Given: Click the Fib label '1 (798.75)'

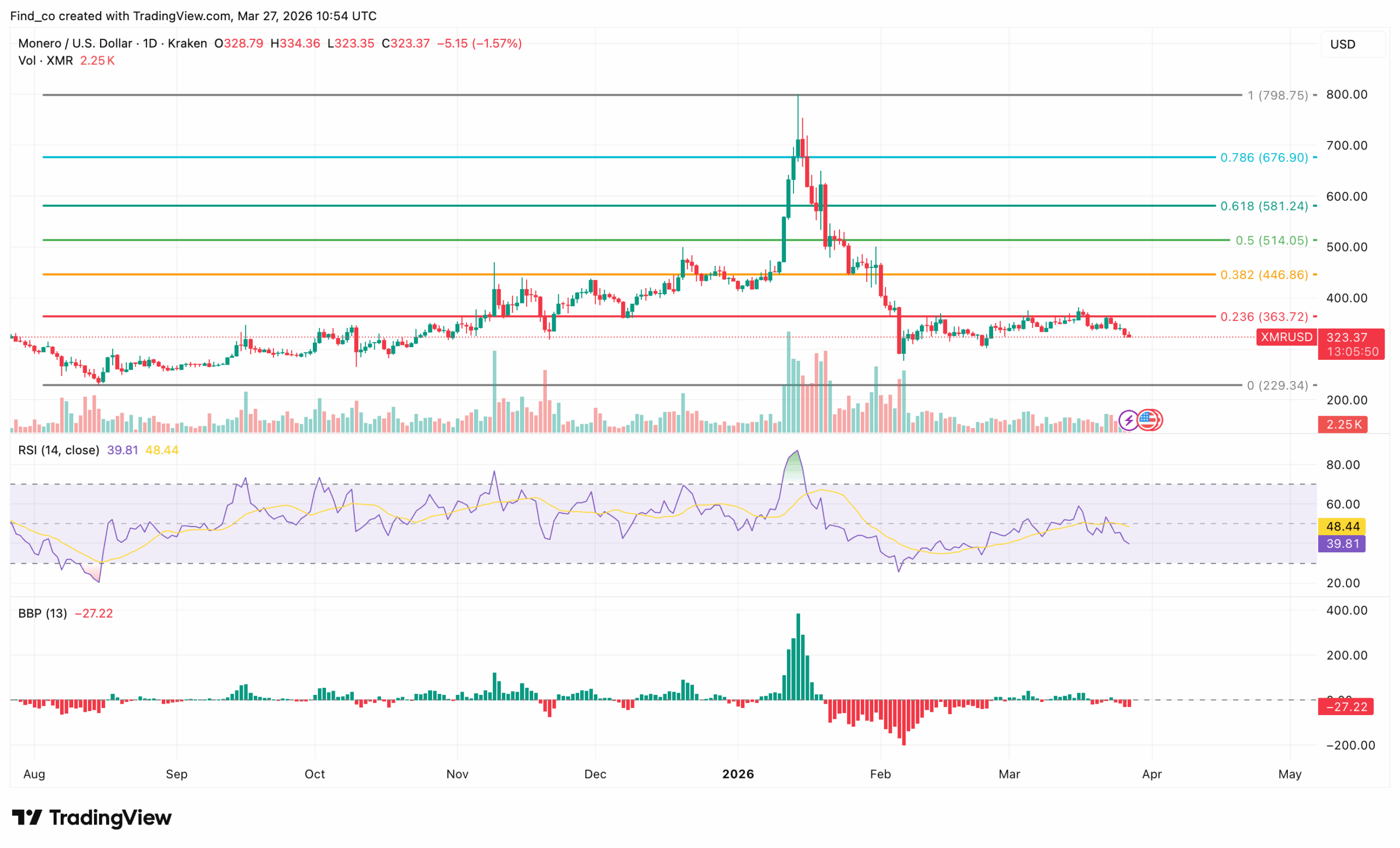Looking at the screenshot, I should click(1278, 96).
